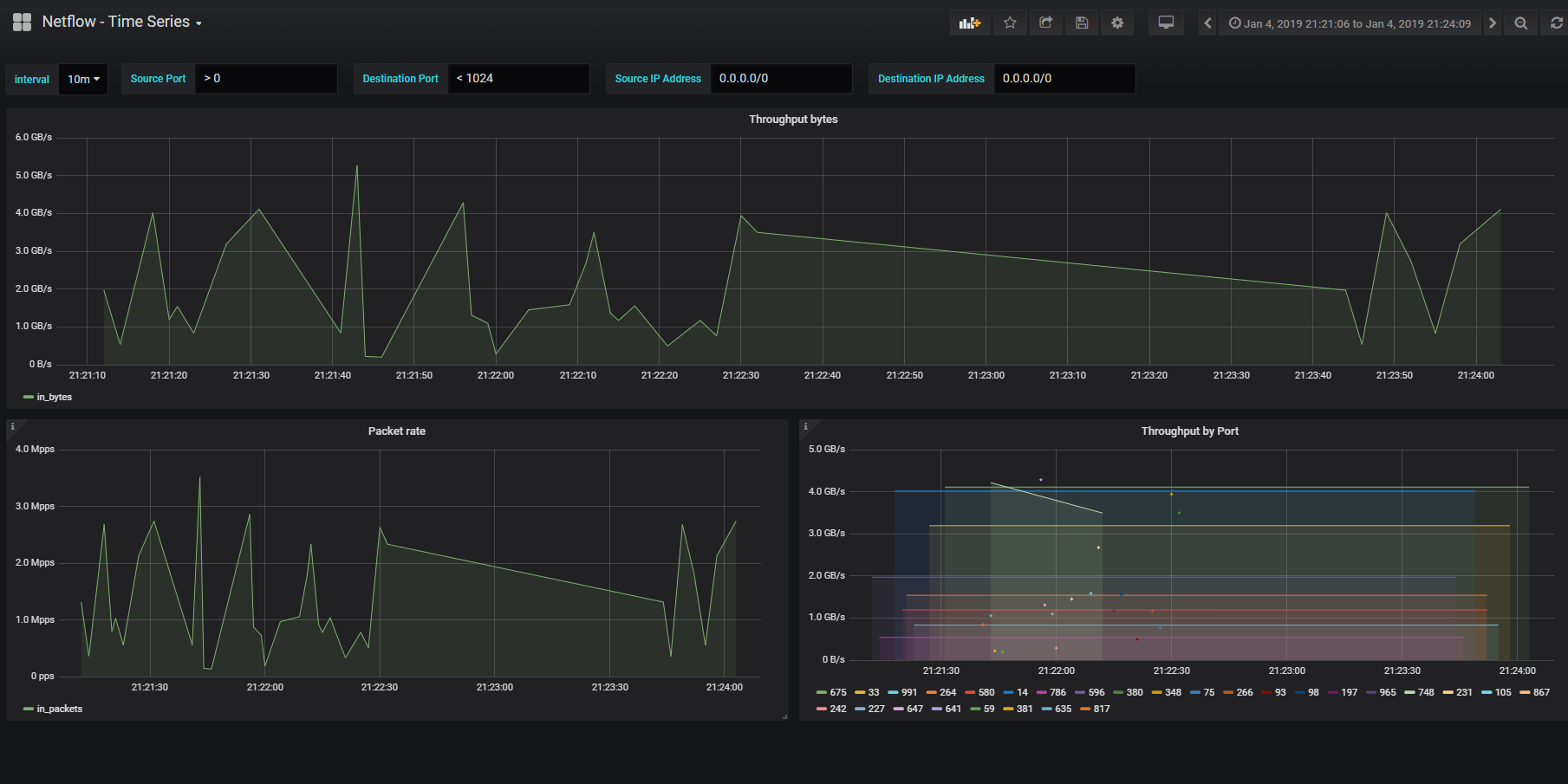This screenshot has height=784, width=1568.
Task: Zoom out the time range with magnifier icon
Action: [x=1520, y=23]
